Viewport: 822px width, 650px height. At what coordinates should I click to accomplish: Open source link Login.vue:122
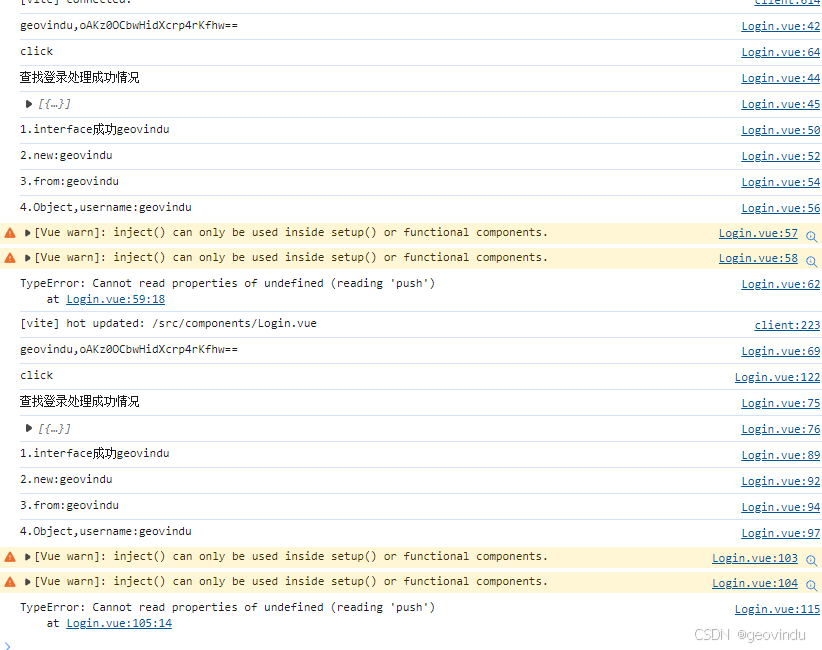[777, 377]
